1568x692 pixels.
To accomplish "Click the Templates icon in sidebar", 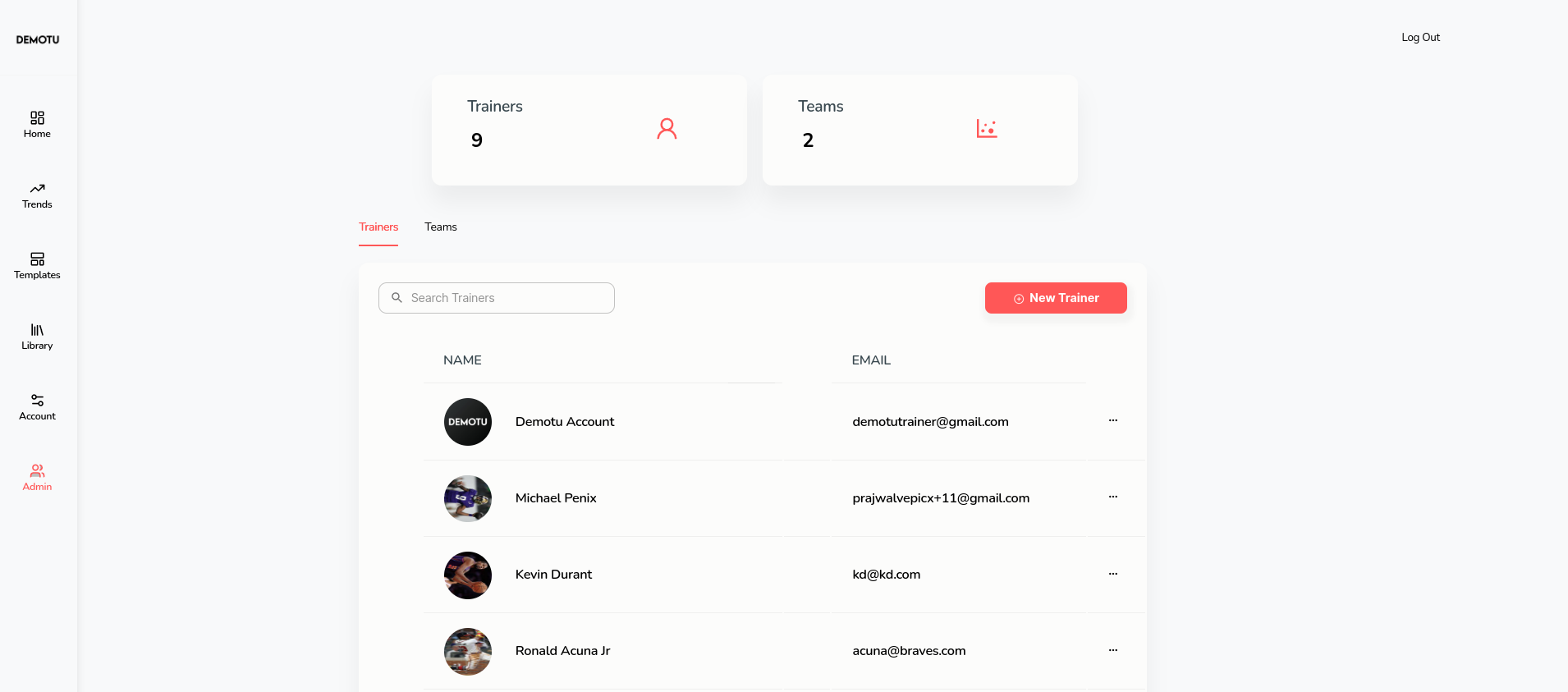I will [37, 260].
